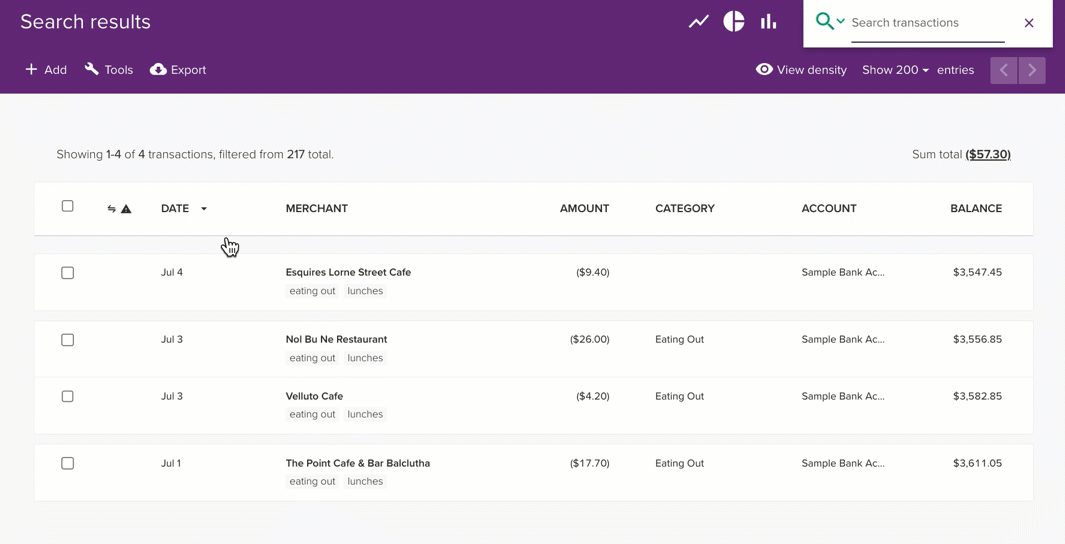Click the Sum total ($57.30) link
Viewport: 1065px width, 544px height.
[988, 154]
